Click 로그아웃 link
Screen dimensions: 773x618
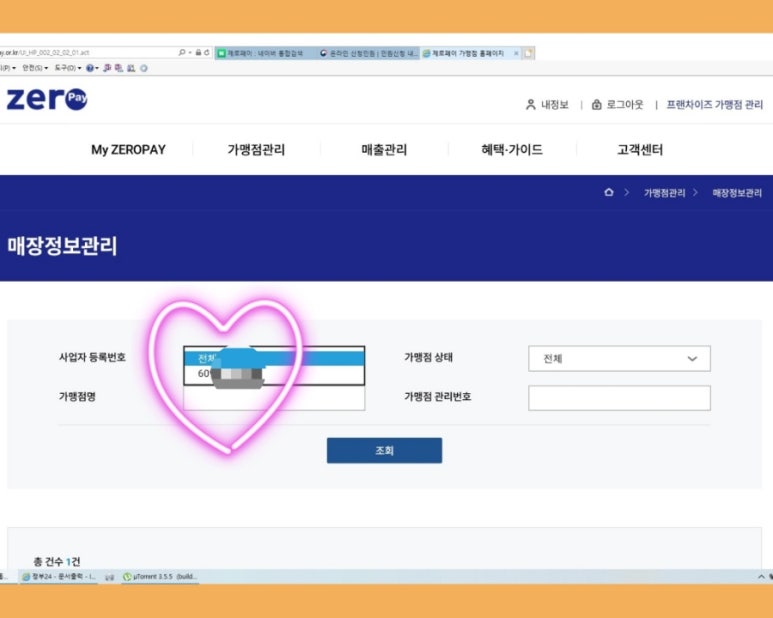(x=625, y=104)
